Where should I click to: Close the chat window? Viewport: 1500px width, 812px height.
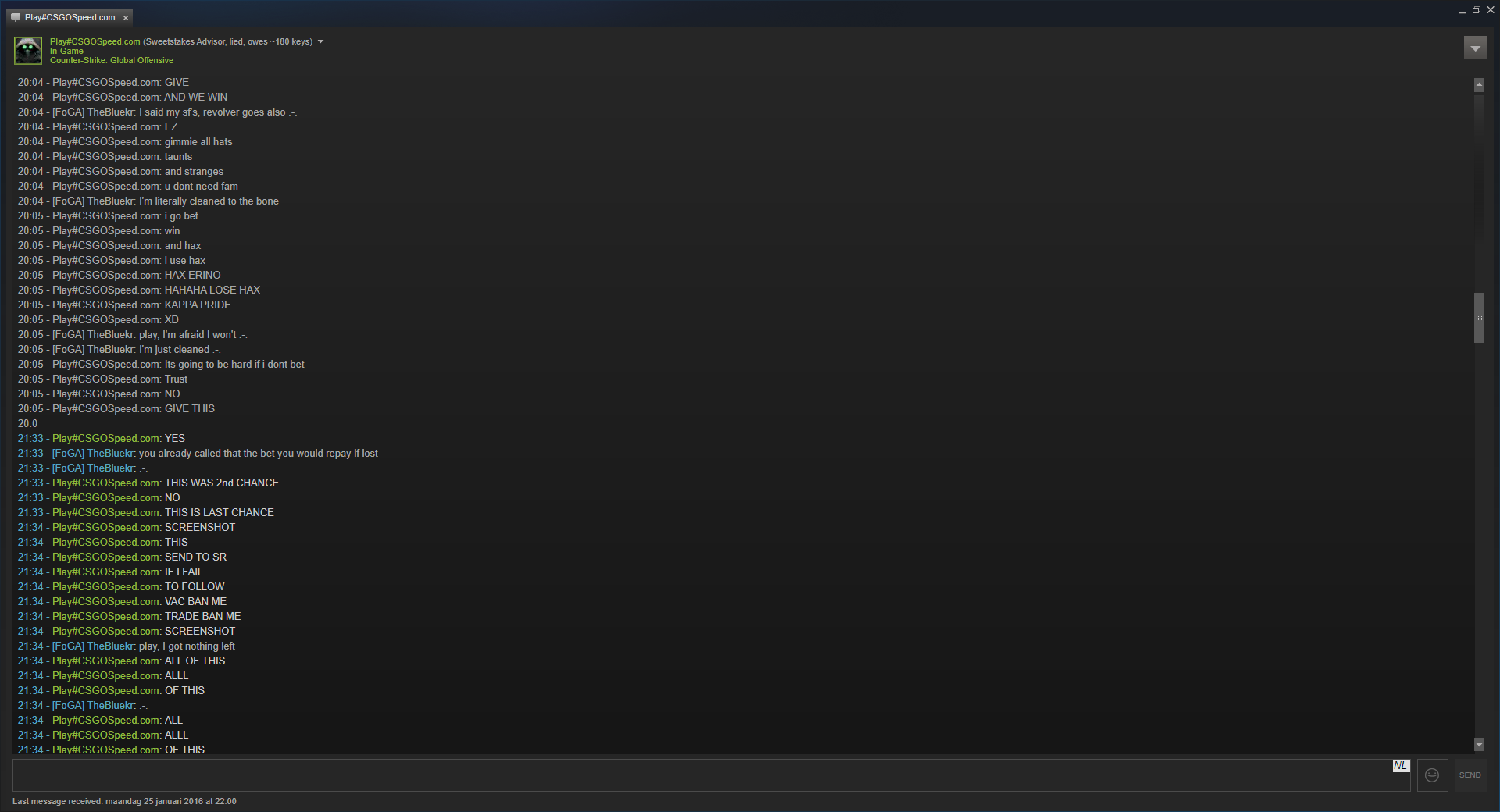(x=1490, y=10)
